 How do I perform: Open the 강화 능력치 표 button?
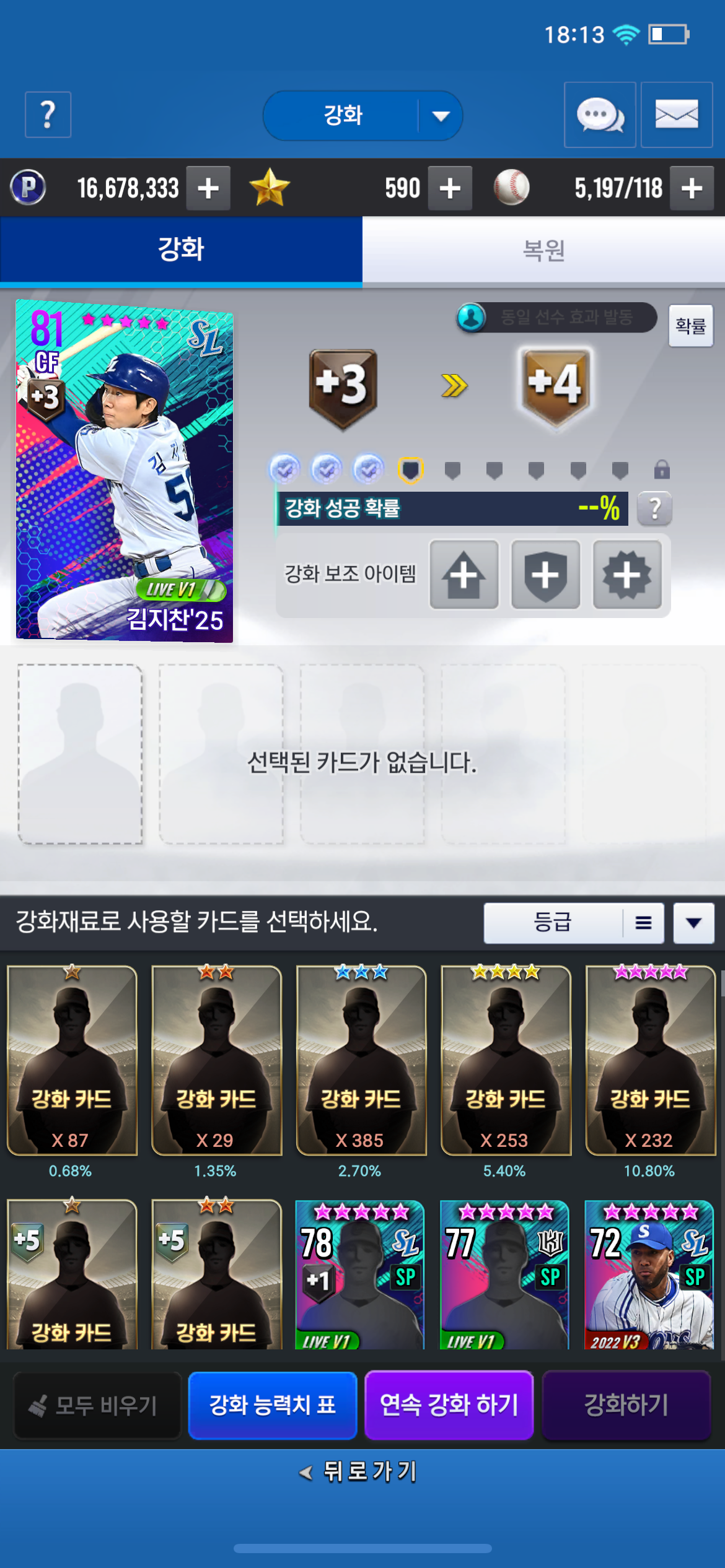pyautogui.click(x=273, y=1405)
